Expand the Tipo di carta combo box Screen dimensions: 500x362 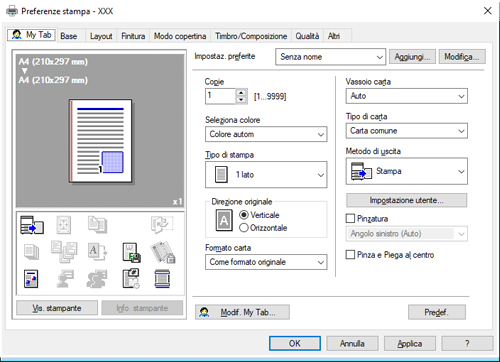click(x=407, y=131)
